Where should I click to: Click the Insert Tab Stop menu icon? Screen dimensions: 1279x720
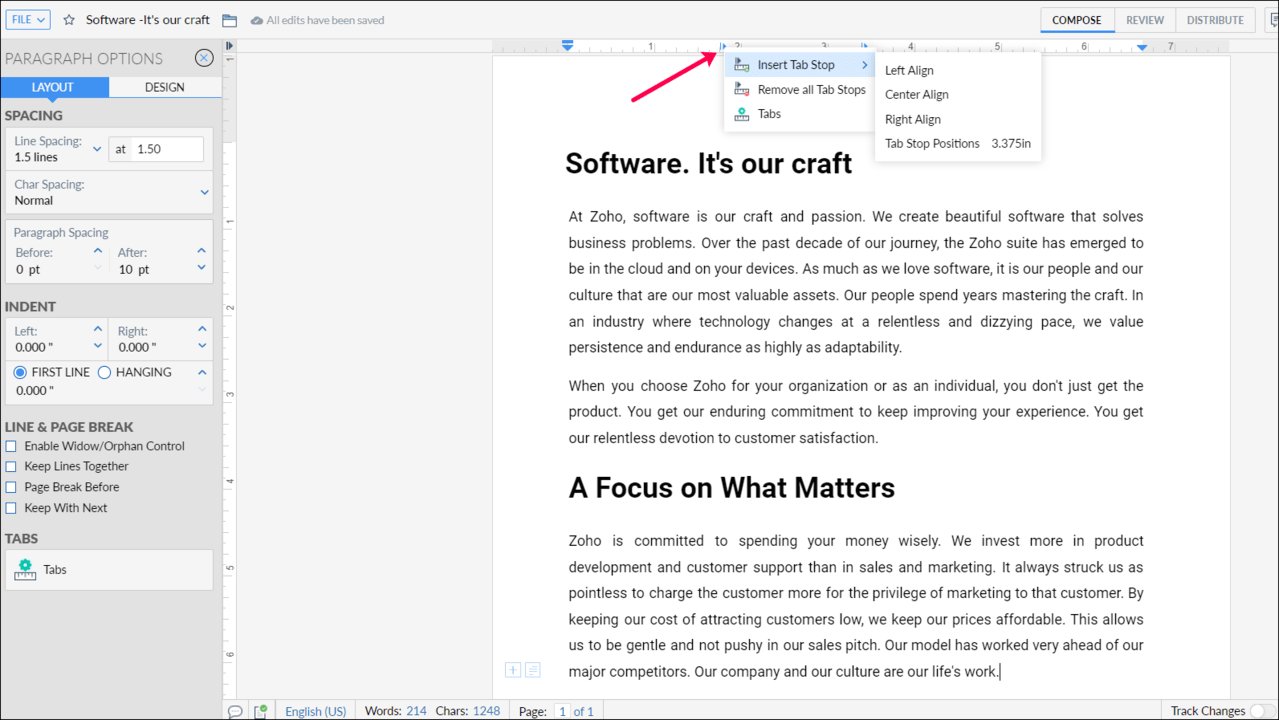(741, 65)
